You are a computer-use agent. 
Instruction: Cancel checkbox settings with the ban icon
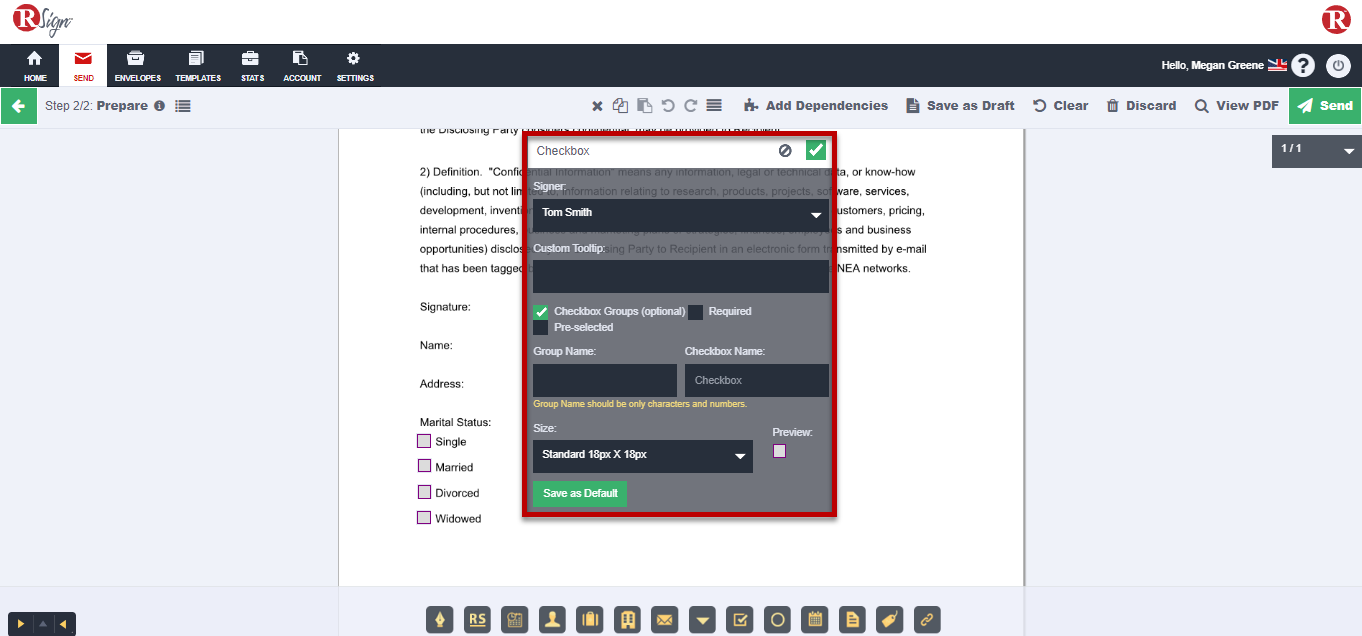[785, 151]
